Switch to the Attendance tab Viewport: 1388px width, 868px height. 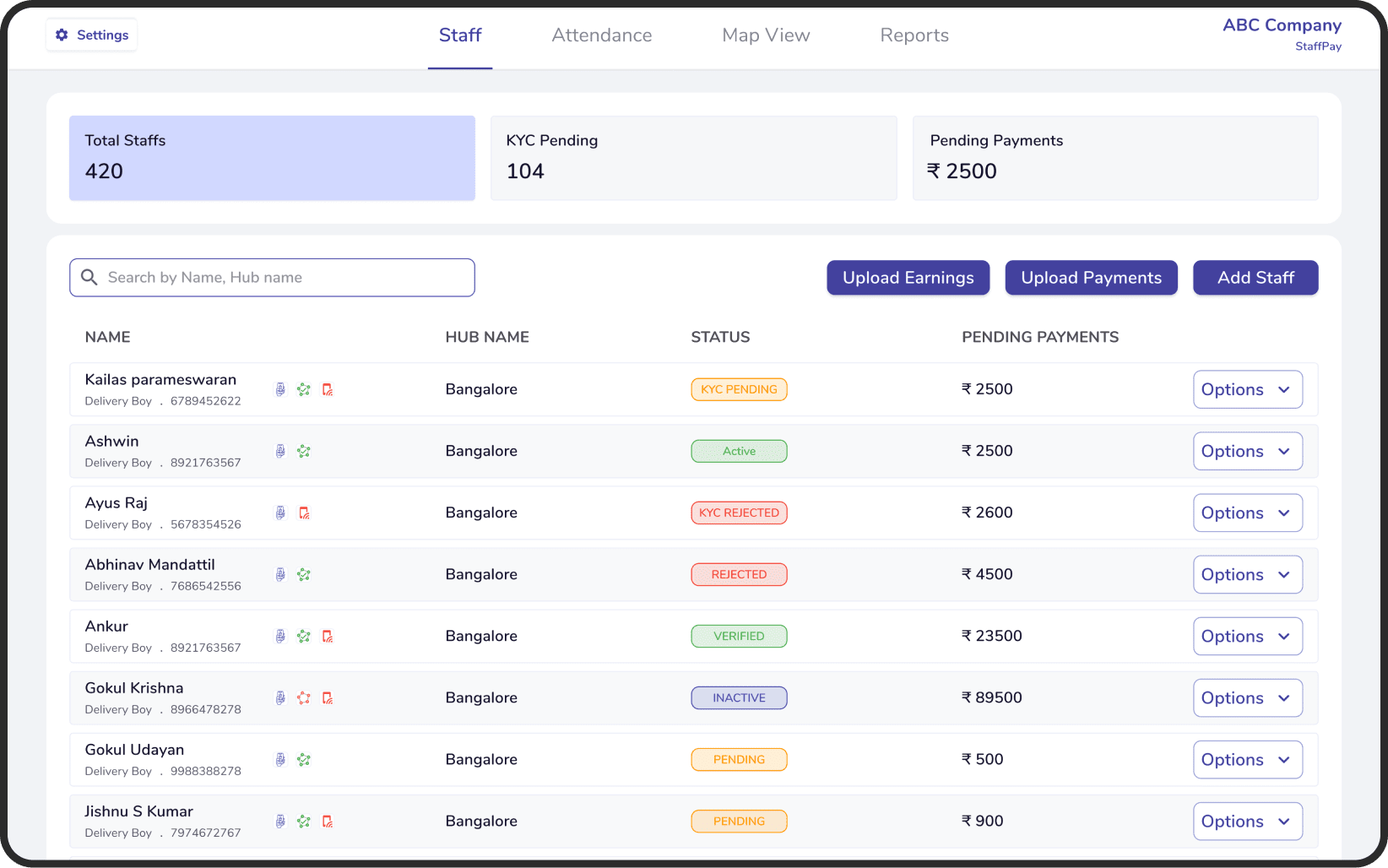[x=602, y=35]
